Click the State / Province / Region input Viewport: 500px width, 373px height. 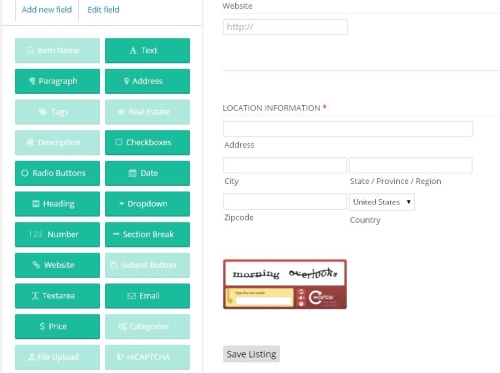tap(411, 165)
